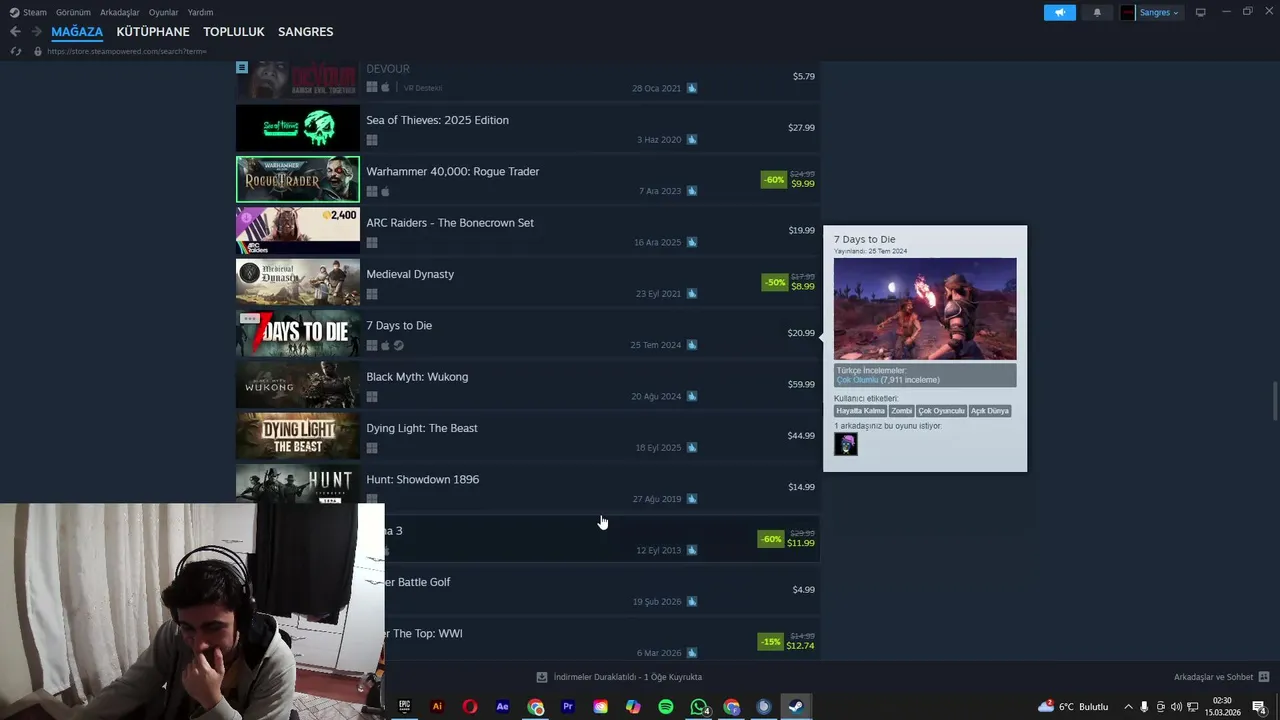Show hidden tray icons chevron

(1128, 707)
